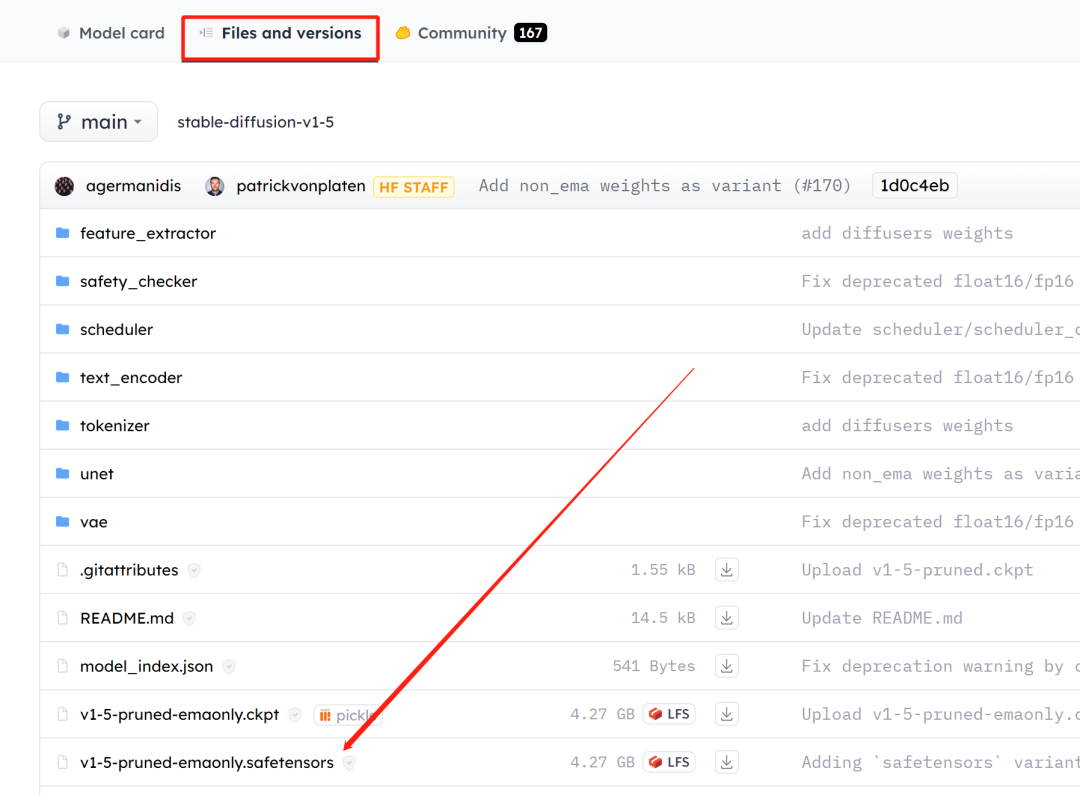Image resolution: width=1080 pixels, height=795 pixels.
Task: Click the text_encoder folder icon
Action: click(x=63, y=378)
